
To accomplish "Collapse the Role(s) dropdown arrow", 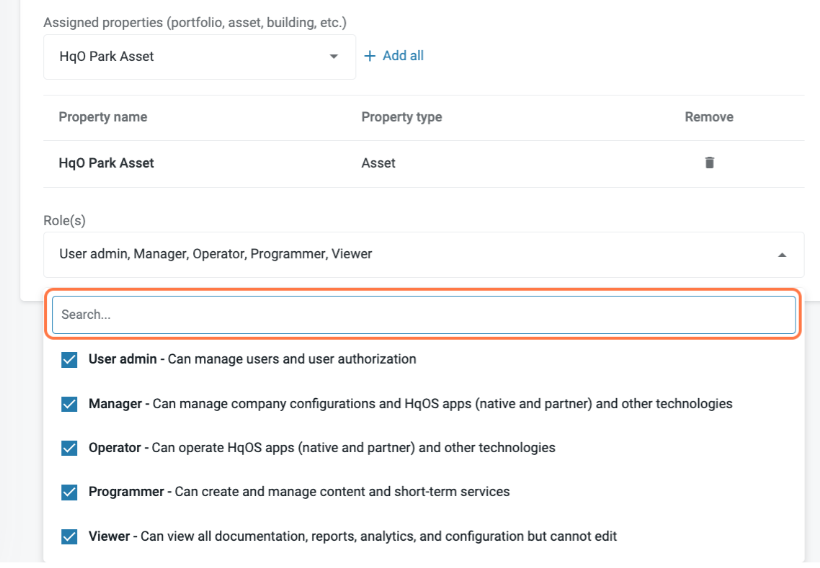I will pos(781,255).
